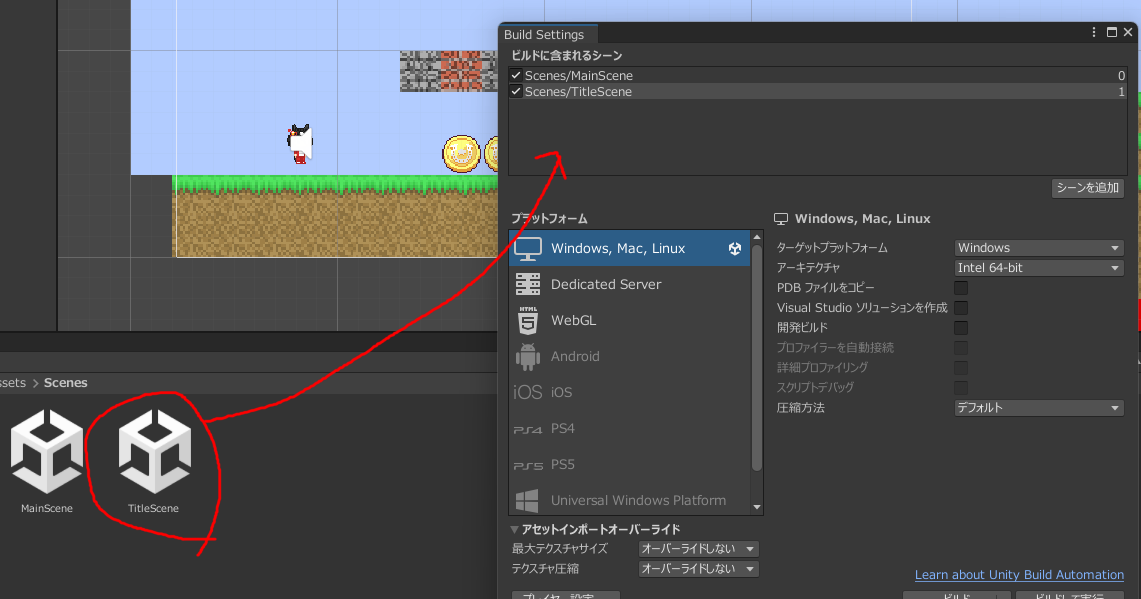
Task: Open テクスチャ圧縮 override dropdown
Action: tap(698, 568)
